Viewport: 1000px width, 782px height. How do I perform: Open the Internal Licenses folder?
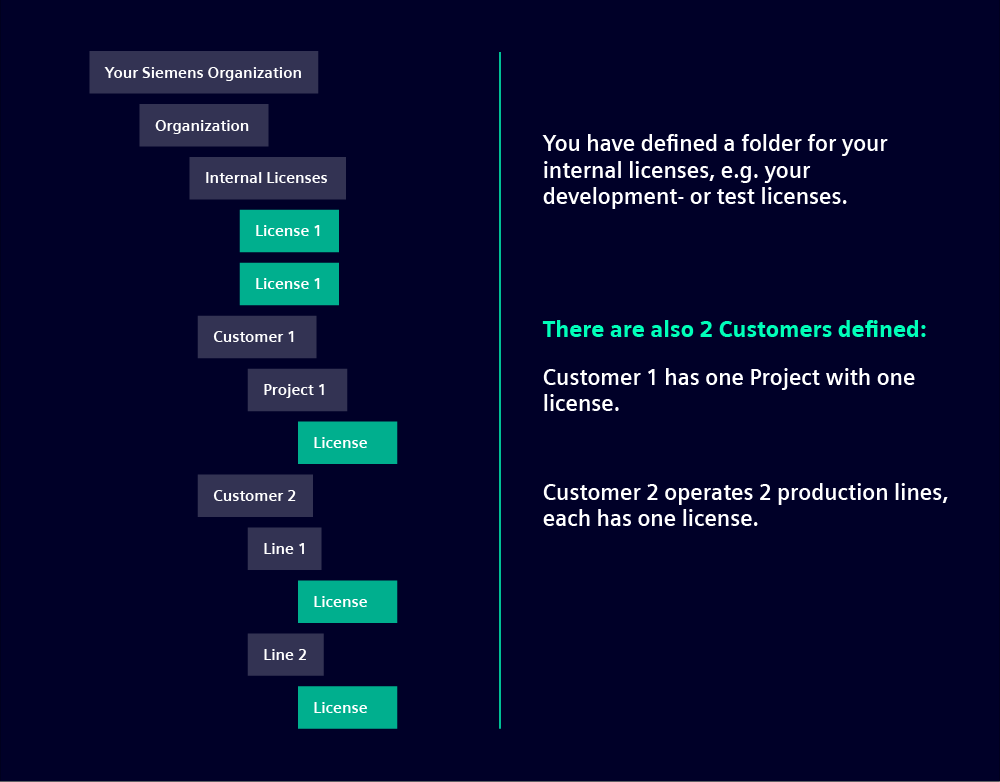[x=267, y=178]
